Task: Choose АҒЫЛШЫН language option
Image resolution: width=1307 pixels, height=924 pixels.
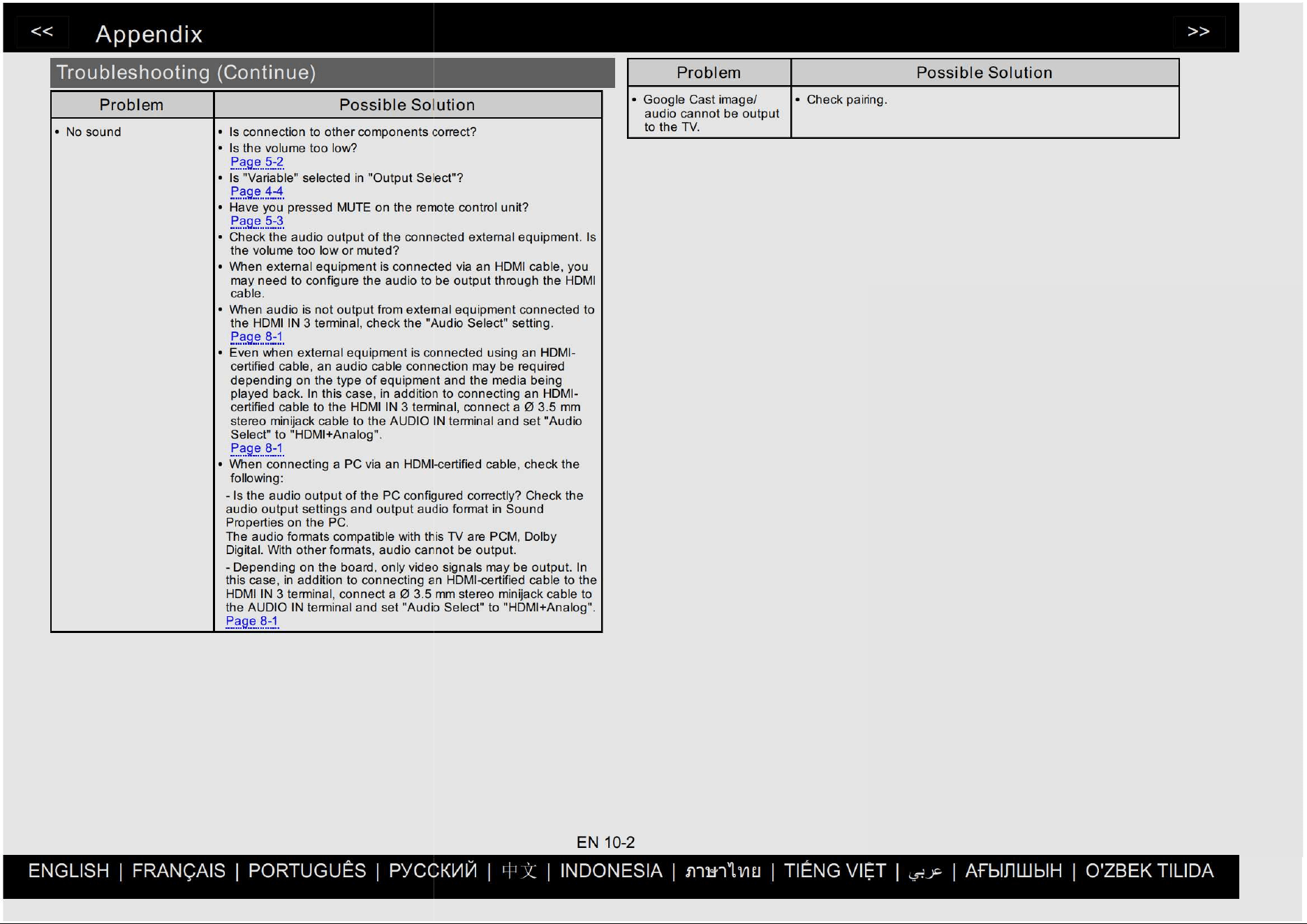Action: point(1013,871)
